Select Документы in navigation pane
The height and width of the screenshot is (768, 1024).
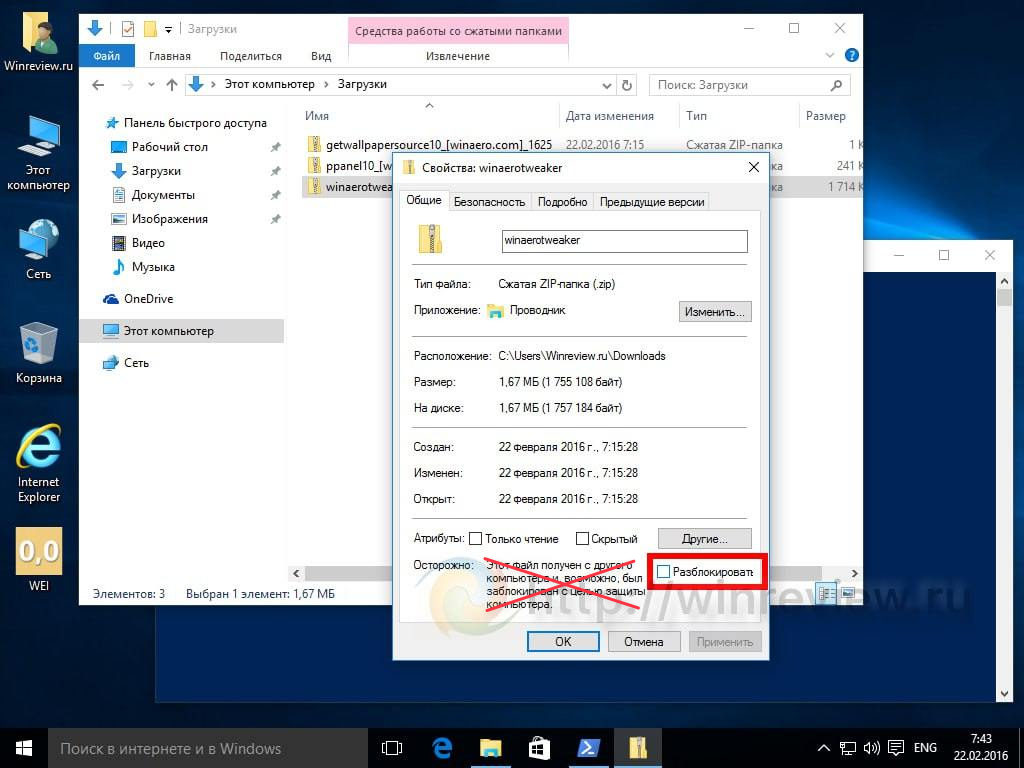click(x=163, y=195)
